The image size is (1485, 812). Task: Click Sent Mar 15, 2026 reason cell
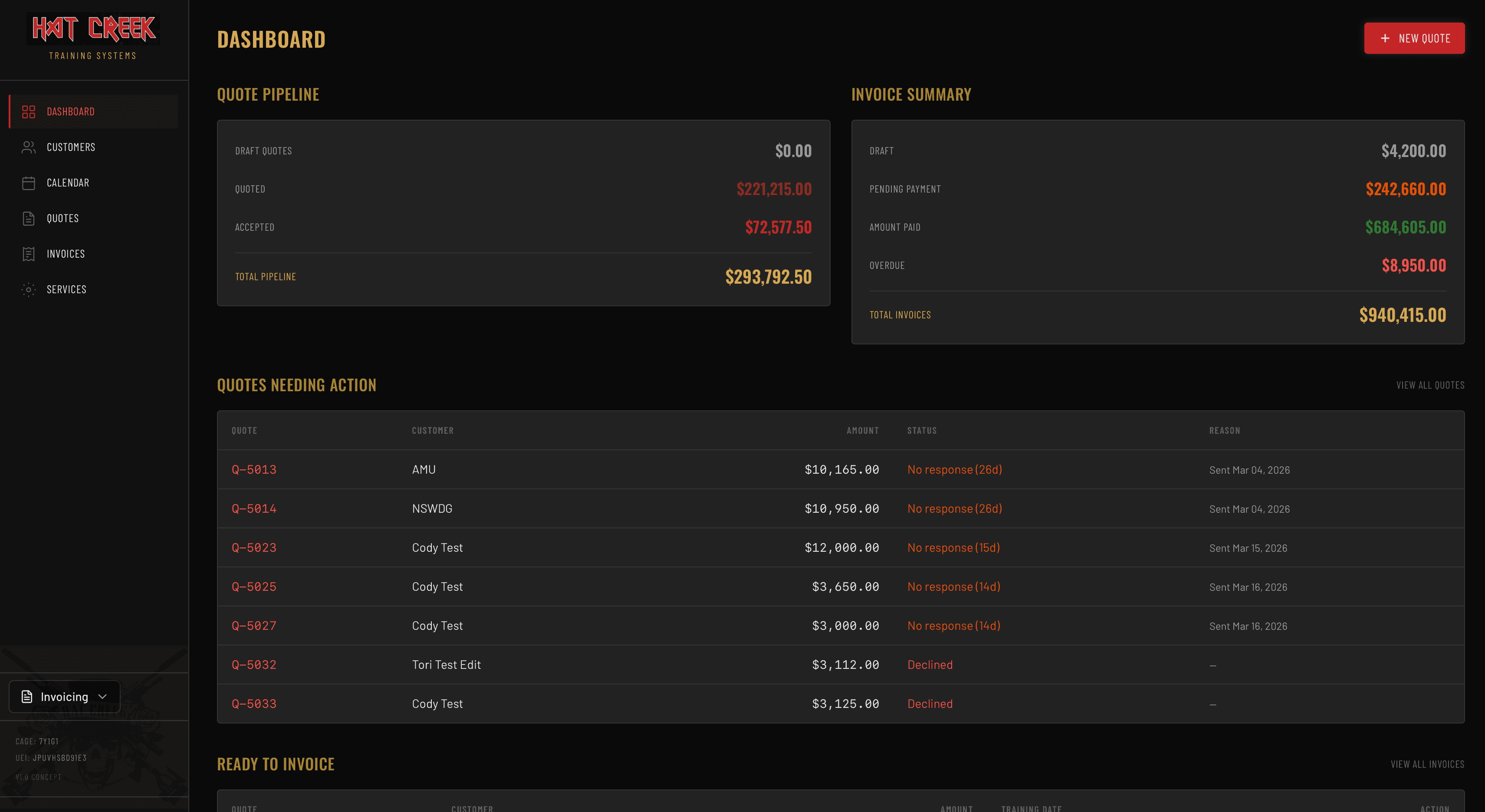click(1248, 549)
